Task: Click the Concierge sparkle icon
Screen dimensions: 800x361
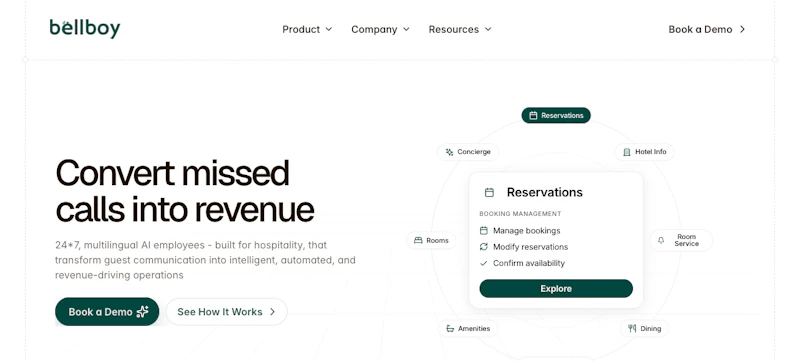Action: 449,152
